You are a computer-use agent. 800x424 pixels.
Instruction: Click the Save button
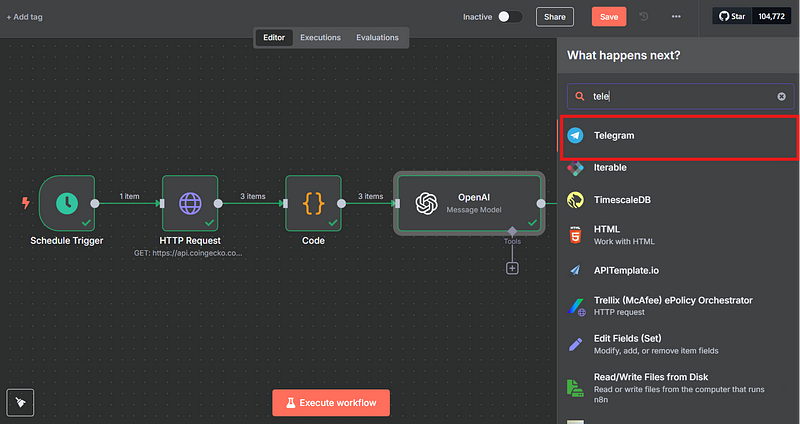coord(609,17)
